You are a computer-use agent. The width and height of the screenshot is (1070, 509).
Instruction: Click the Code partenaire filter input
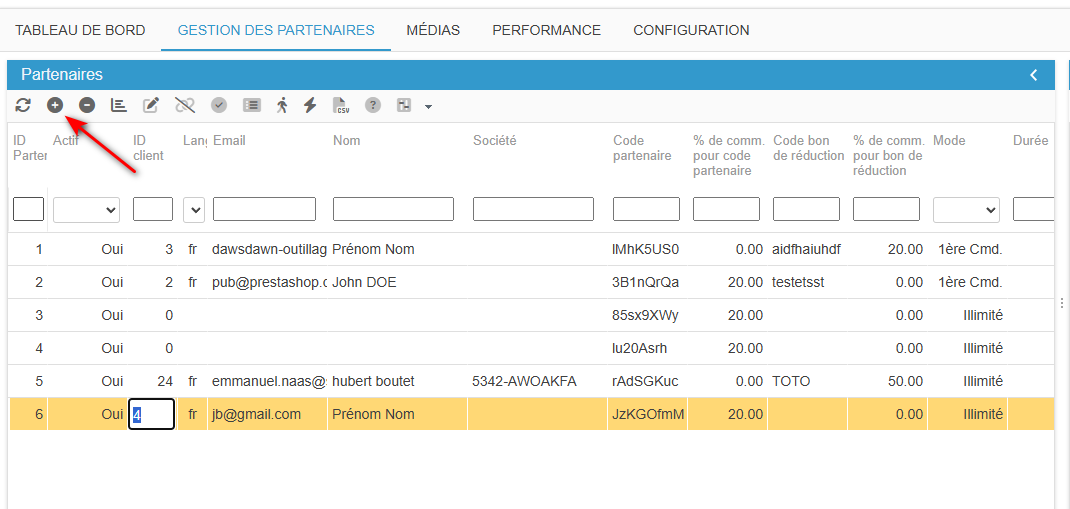coord(646,209)
